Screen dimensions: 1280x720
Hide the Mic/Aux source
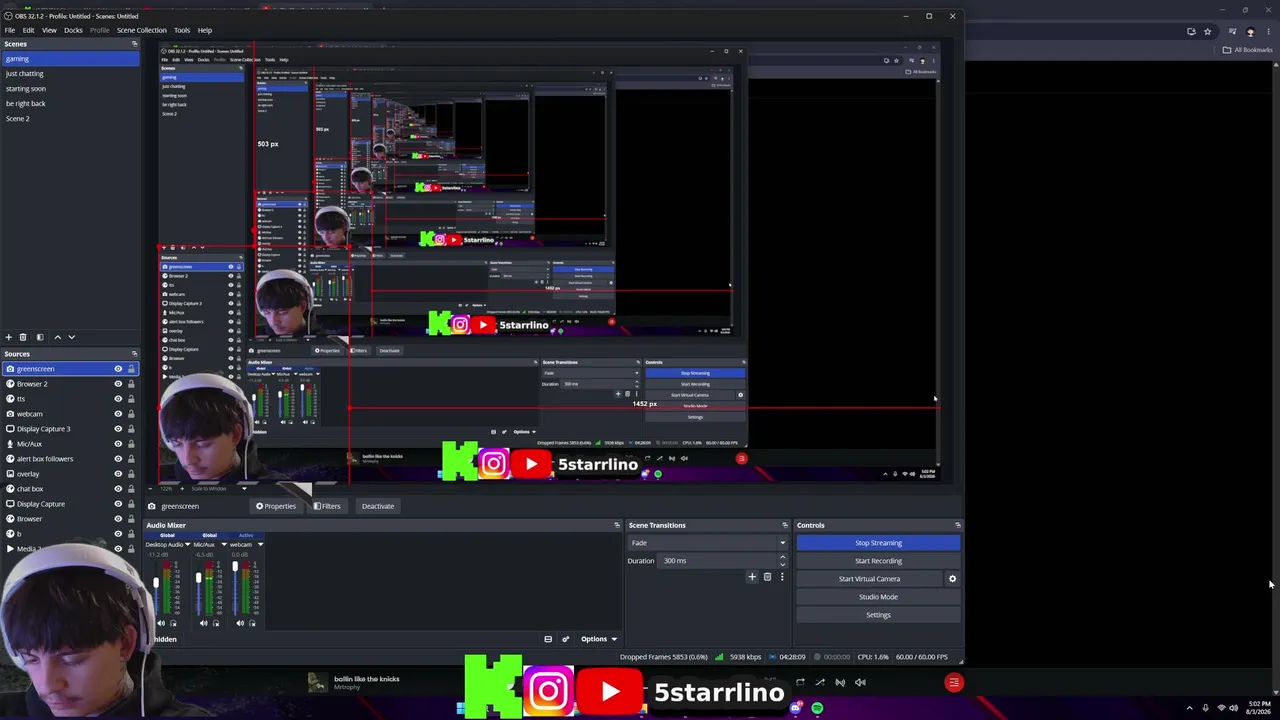(118, 444)
